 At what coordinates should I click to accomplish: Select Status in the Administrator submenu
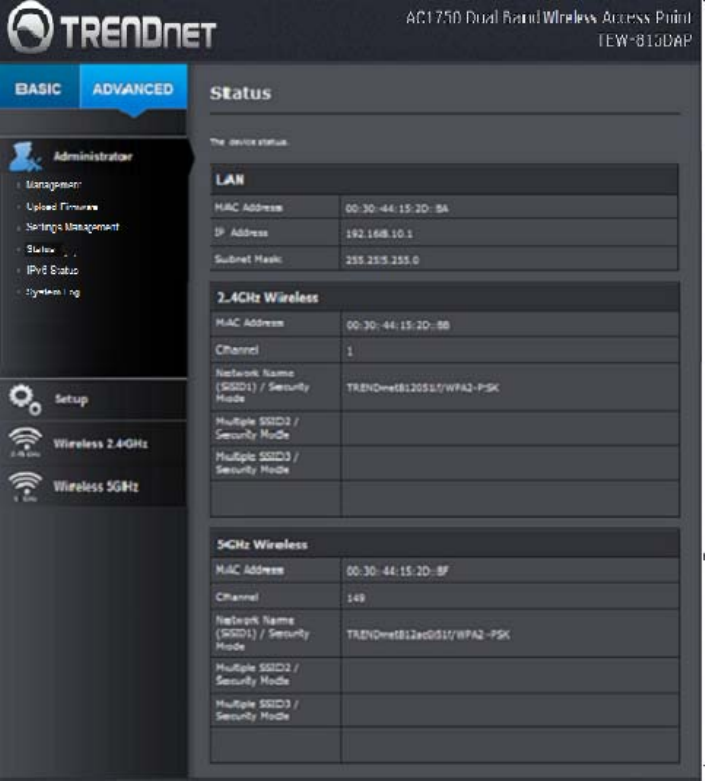point(40,249)
